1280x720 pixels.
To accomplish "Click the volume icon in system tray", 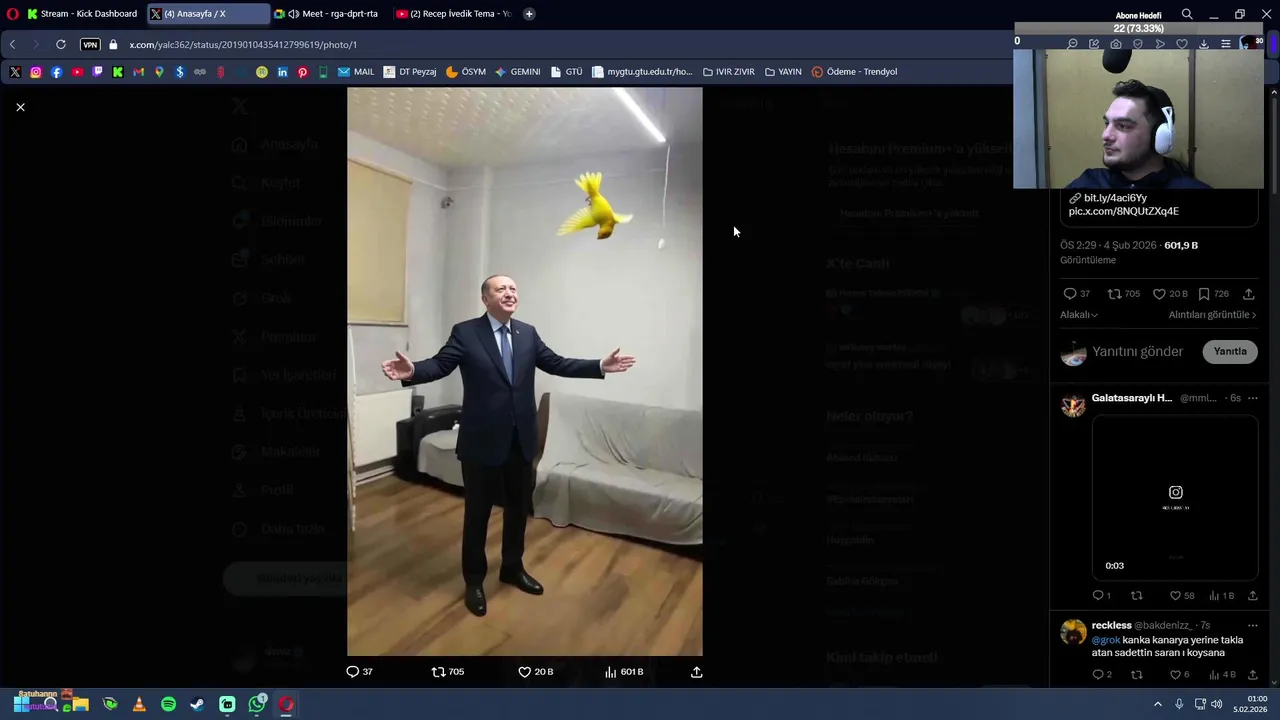I will (x=1217, y=704).
